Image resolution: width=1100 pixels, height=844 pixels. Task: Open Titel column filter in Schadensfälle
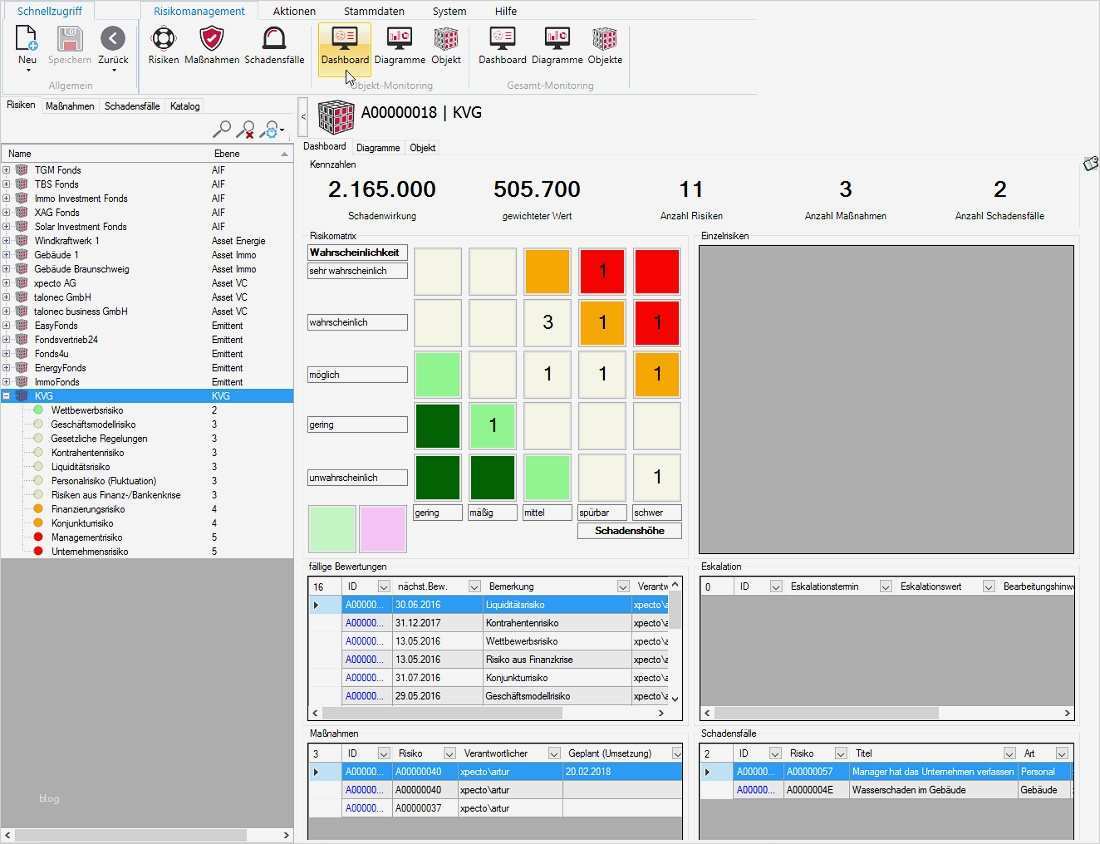point(1010,753)
